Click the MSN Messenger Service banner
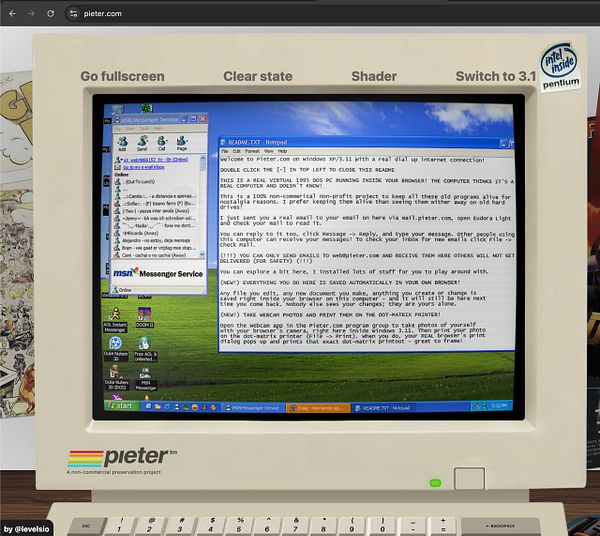The height and width of the screenshot is (536, 600). pos(158,273)
